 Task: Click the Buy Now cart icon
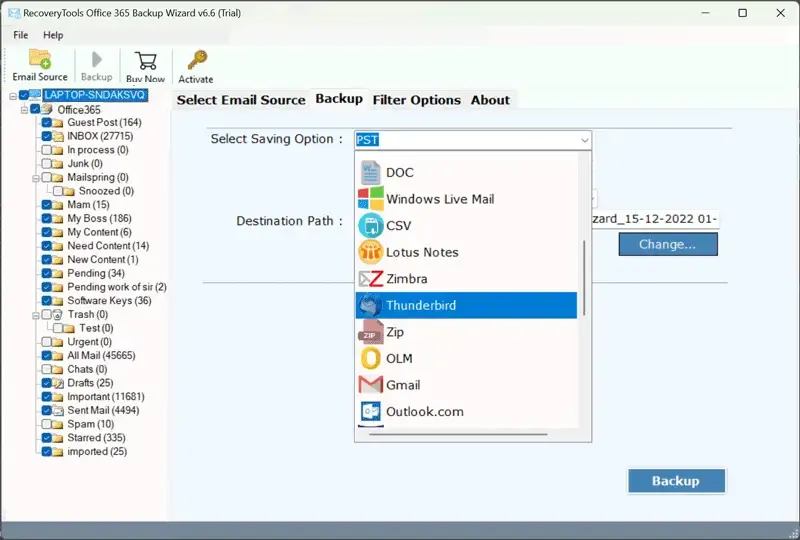tap(146, 63)
